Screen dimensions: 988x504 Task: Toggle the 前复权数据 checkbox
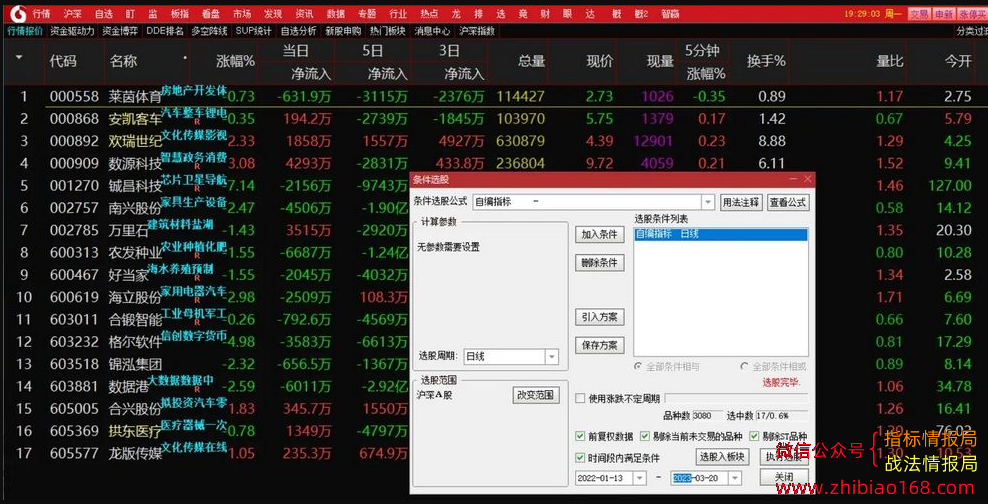tap(580, 436)
